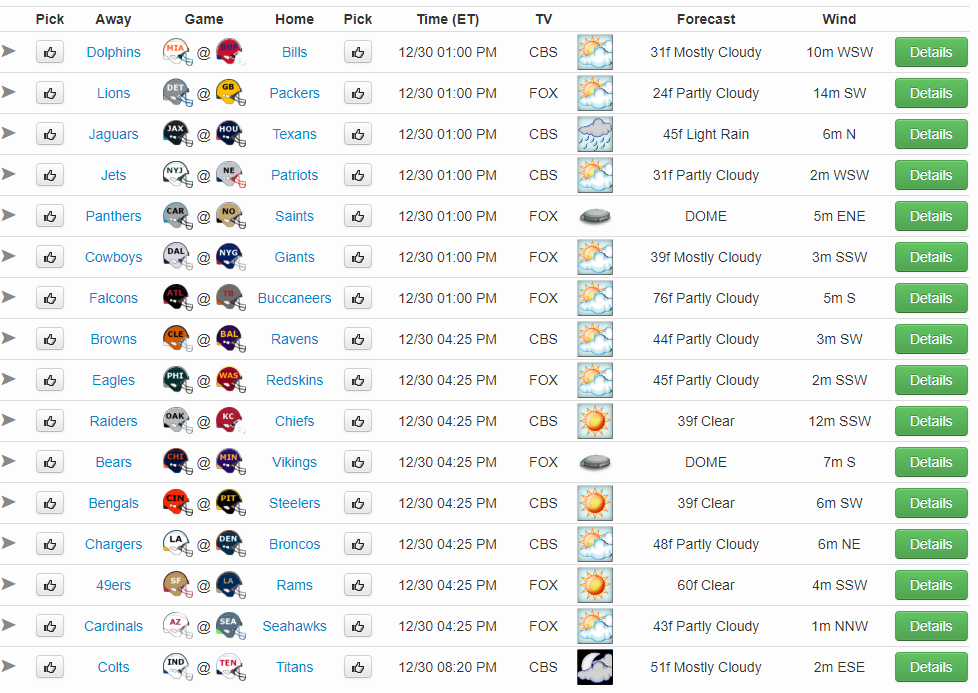This screenshot has width=978, height=693.
Task: Pick Falcons with the away thumbs-up
Action: pyautogui.click(x=50, y=298)
